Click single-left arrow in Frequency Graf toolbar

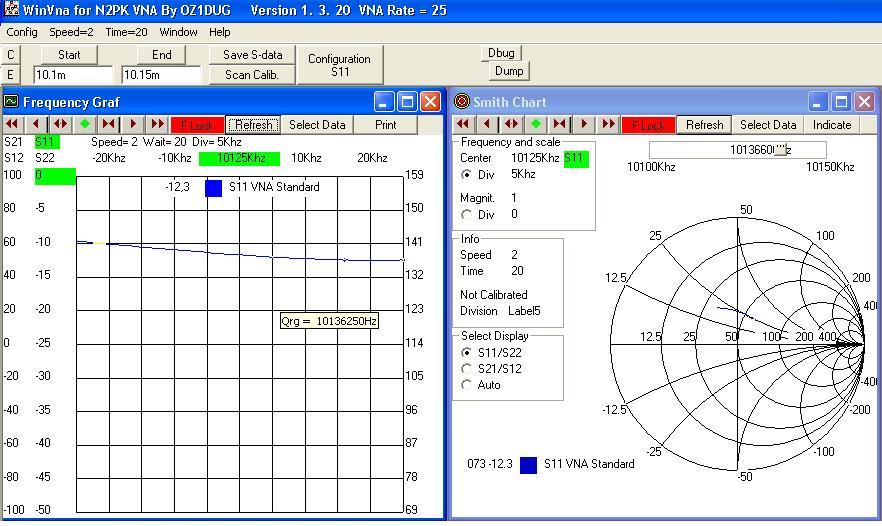36,124
